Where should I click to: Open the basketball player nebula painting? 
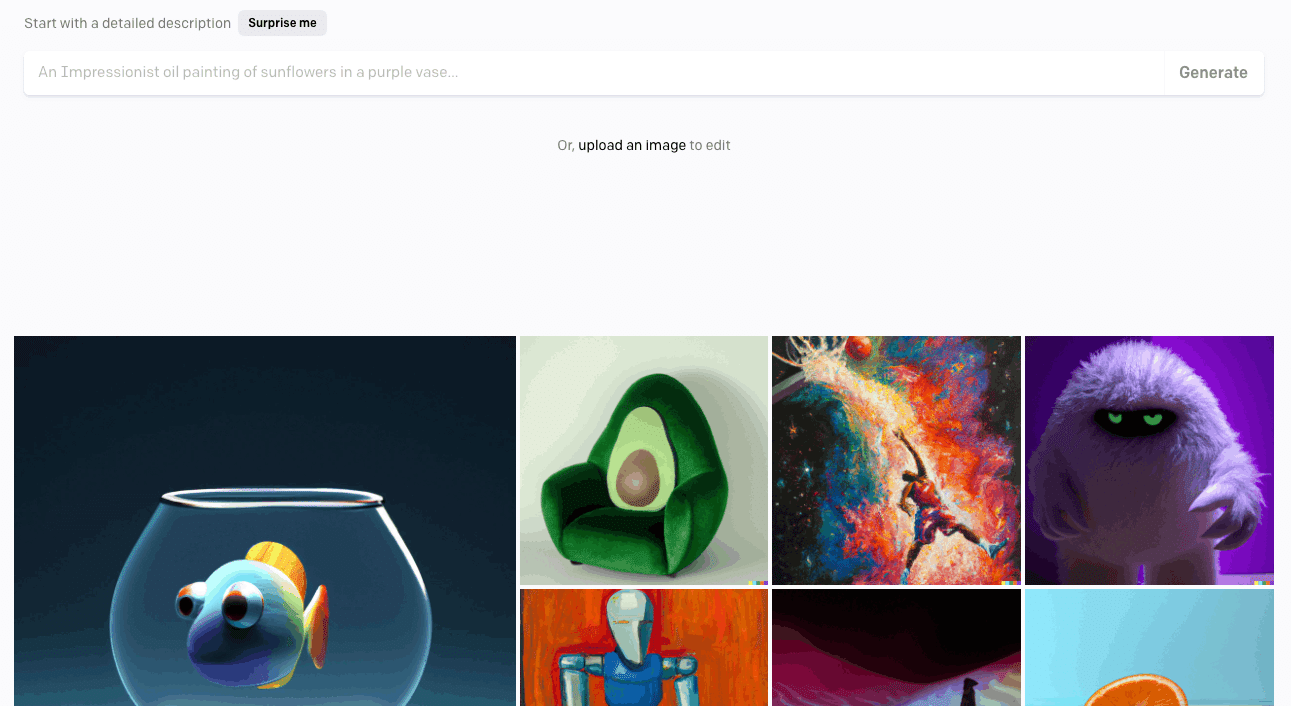(896, 460)
